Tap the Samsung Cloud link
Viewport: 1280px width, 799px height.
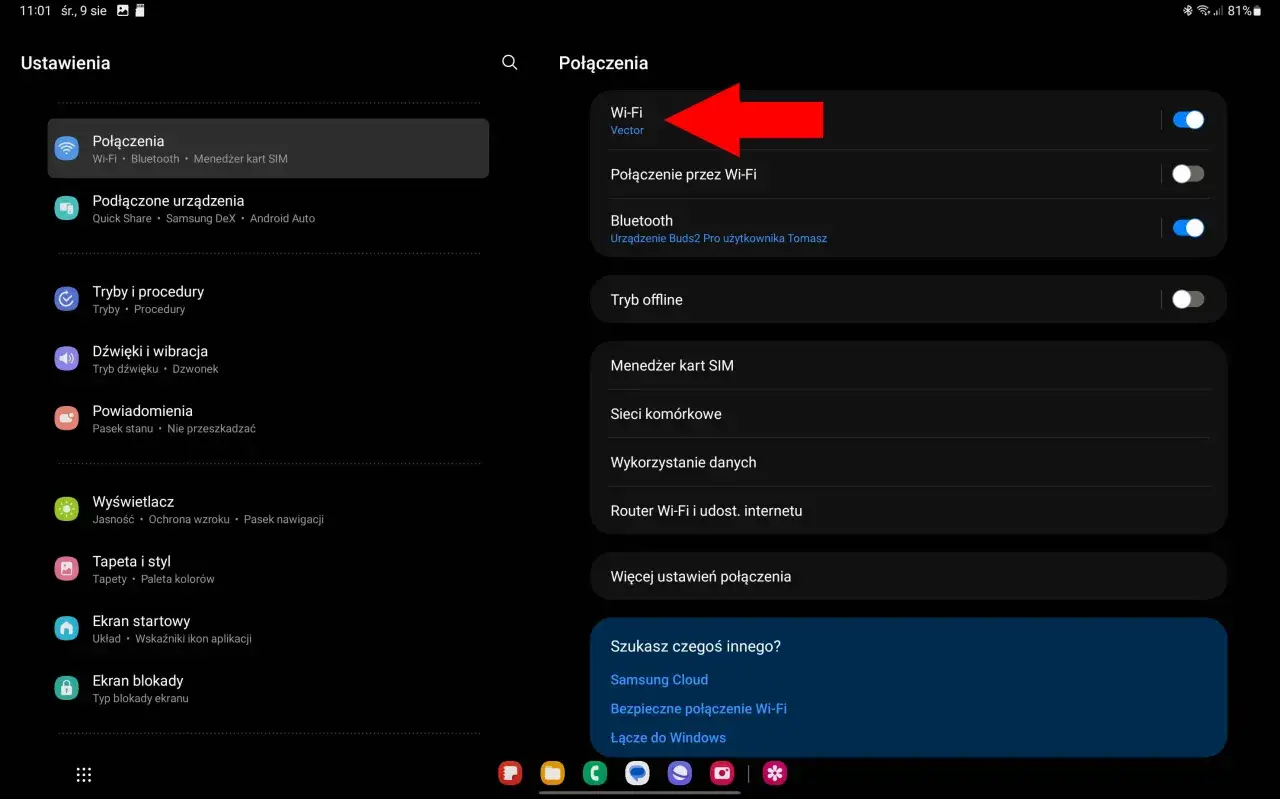tap(659, 679)
